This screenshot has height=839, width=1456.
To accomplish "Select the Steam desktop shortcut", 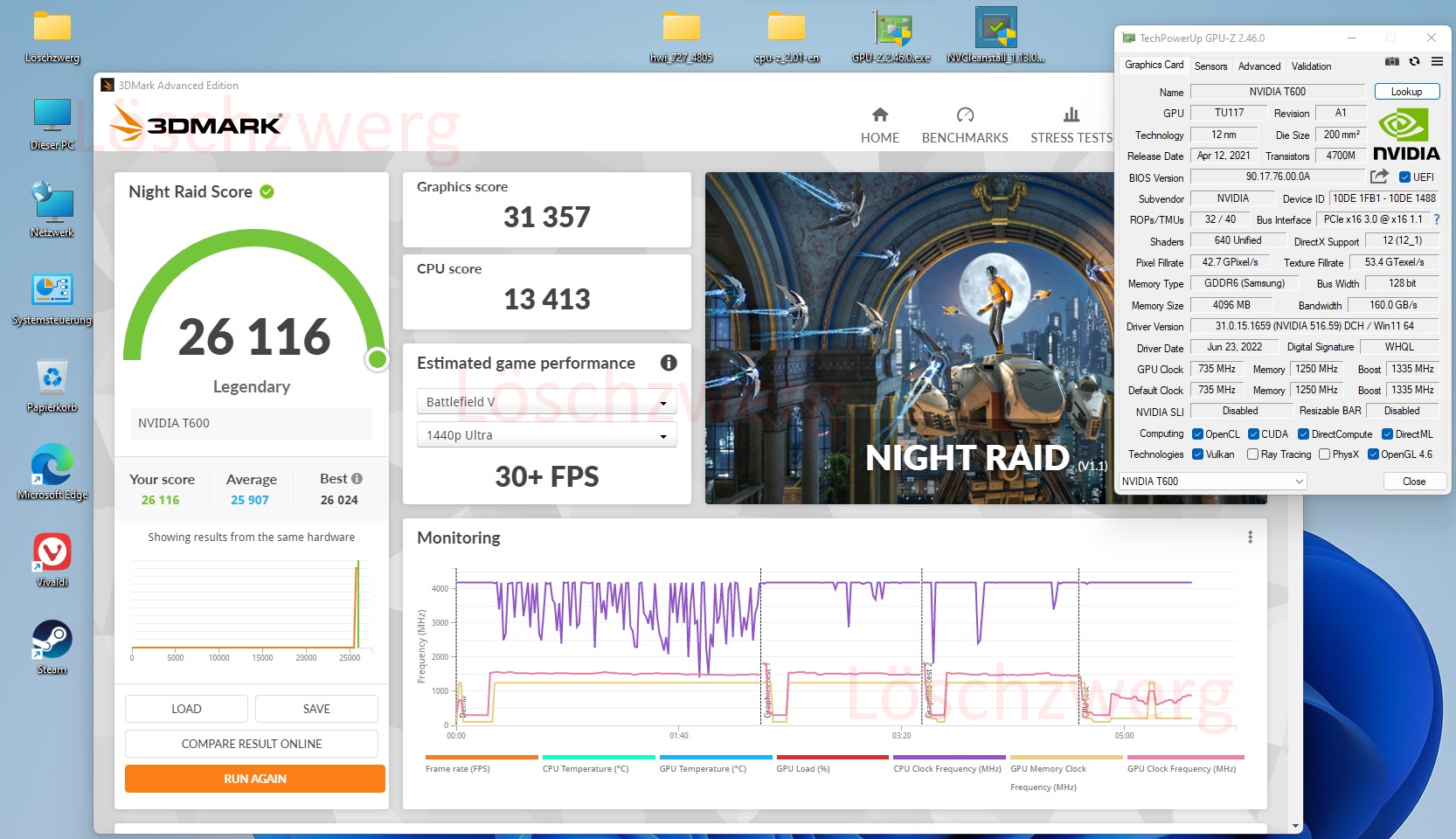I will click(x=52, y=648).
